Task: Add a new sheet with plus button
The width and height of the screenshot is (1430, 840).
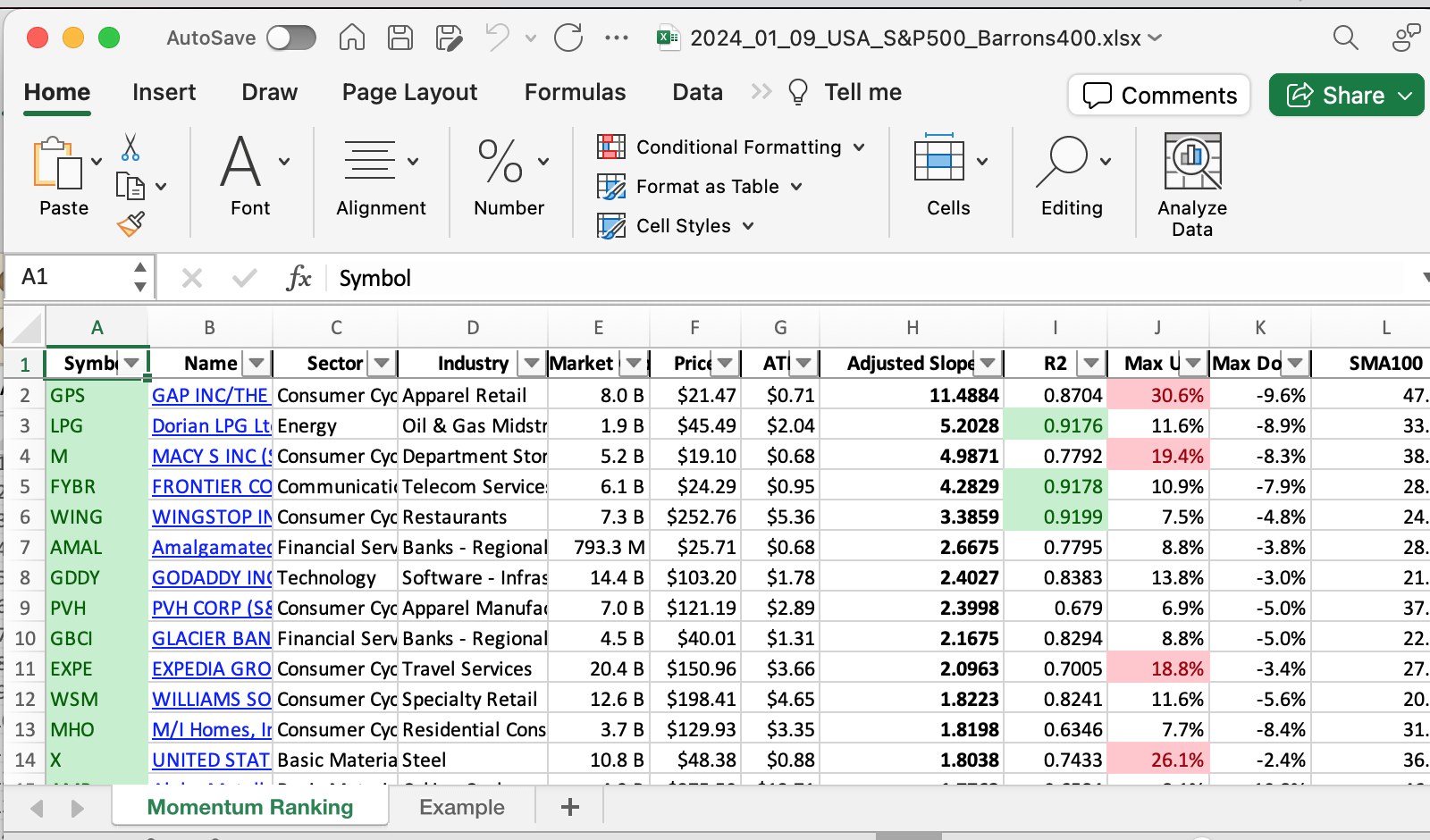Action: [x=570, y=807]
